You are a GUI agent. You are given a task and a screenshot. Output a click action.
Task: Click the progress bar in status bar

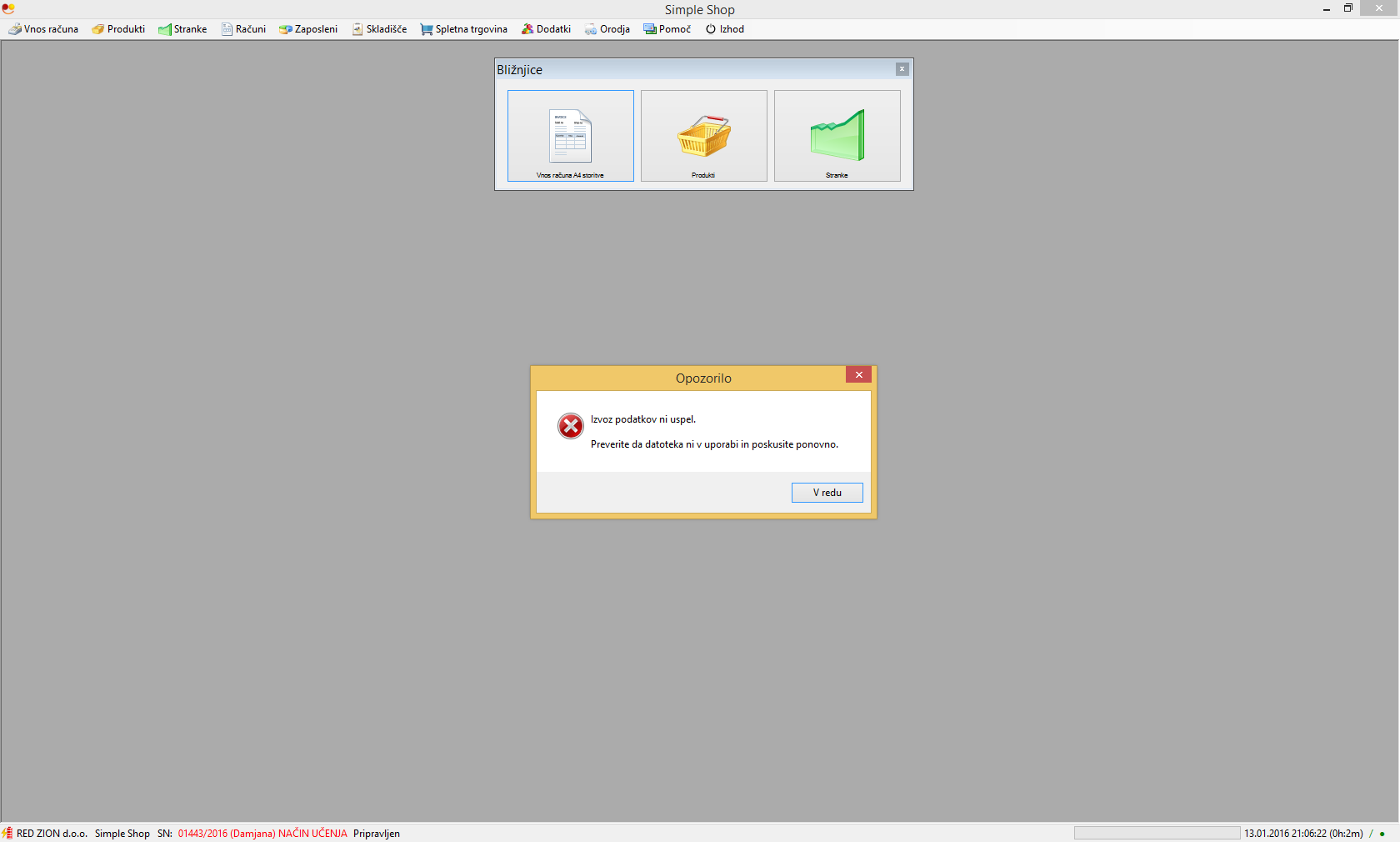point(1157,833)
